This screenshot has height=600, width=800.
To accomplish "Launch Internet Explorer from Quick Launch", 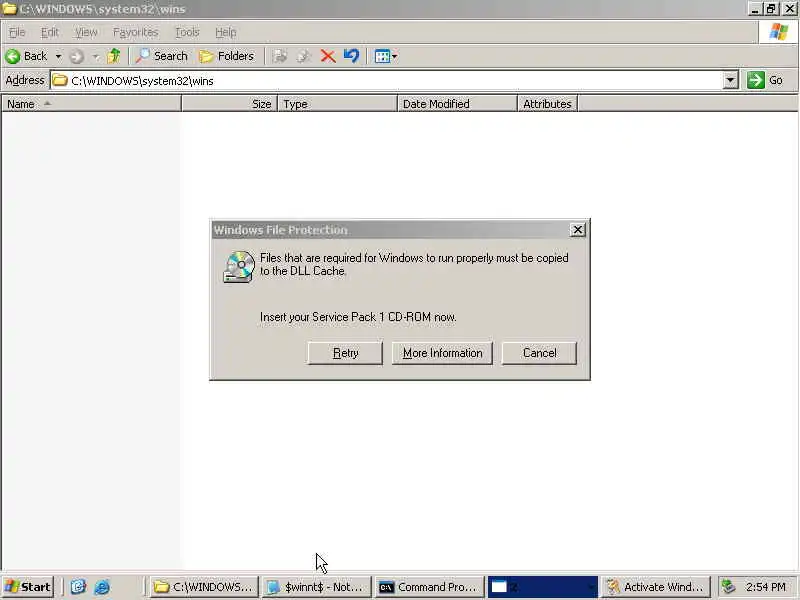I will (x=102, y=587).
